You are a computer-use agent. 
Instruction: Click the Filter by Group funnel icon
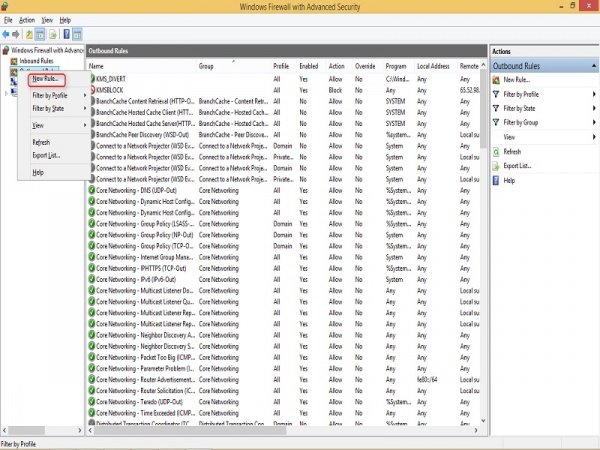point(497,122)
